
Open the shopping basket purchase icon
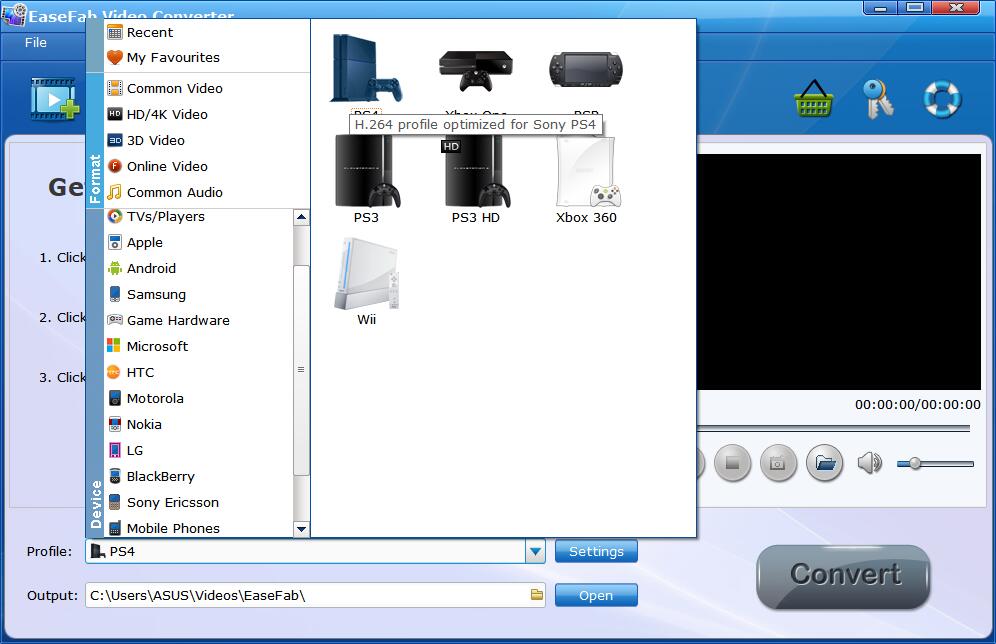(x=813, y=98)
